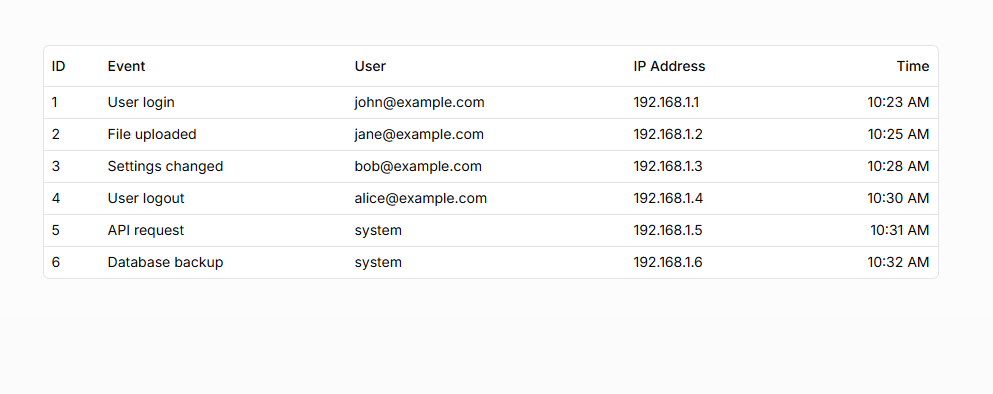Click the 10:23 AM time cell

click(898, 103)
